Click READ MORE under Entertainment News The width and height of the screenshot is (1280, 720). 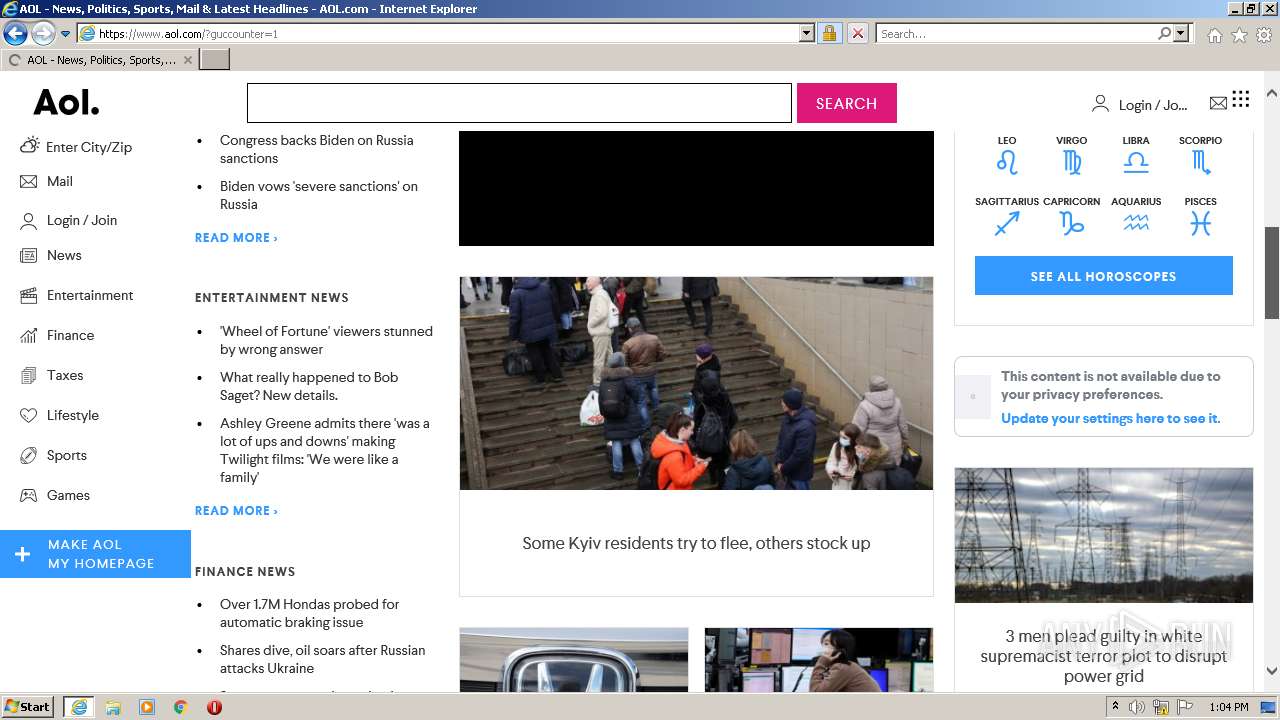(236, 510)
